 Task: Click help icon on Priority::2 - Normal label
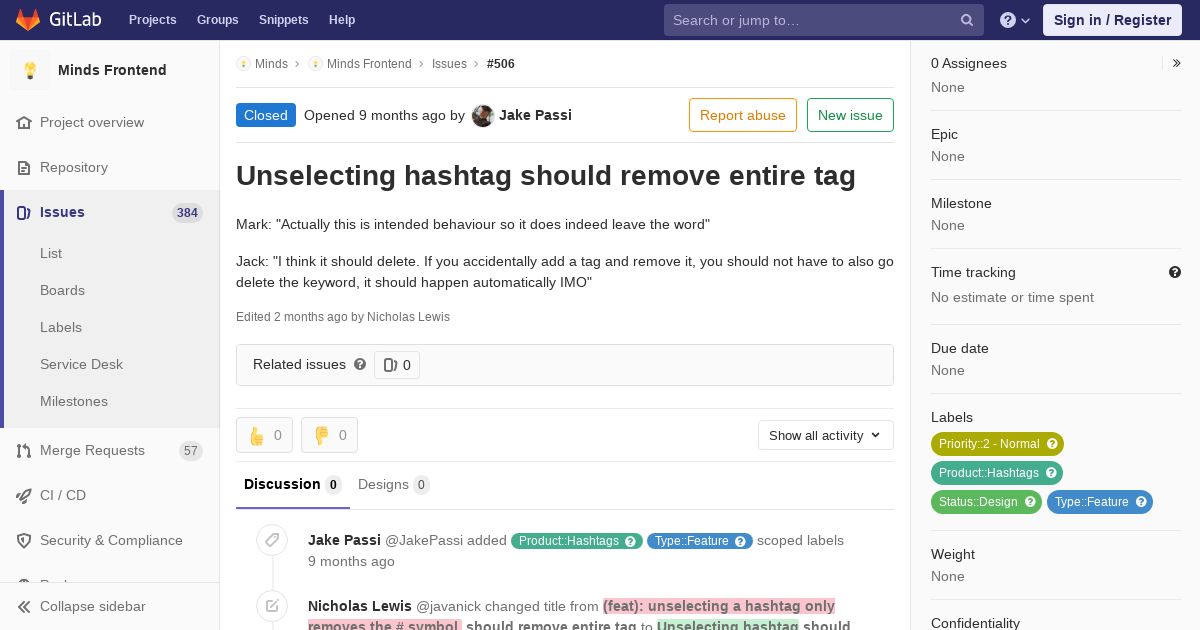coord(1052,444)
